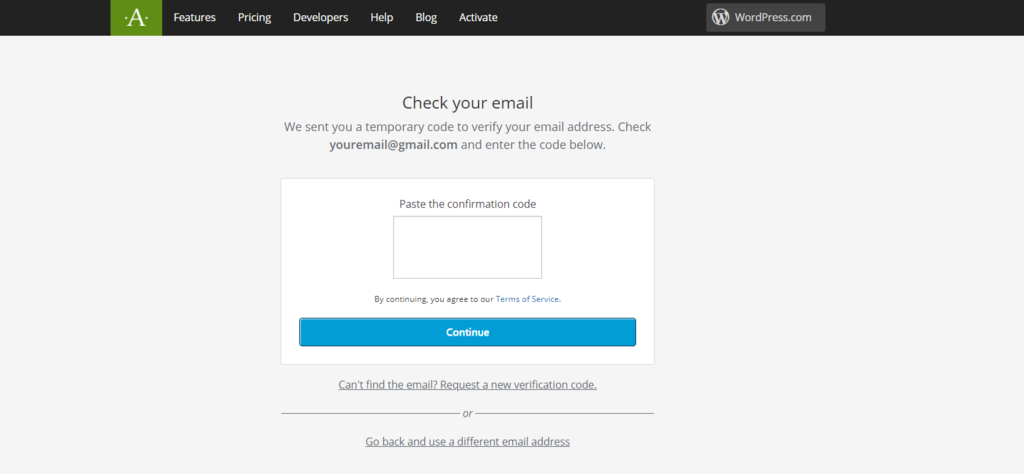Open the Features menu item
This screenshot has height=474, width=1024.
coord(194,17)
